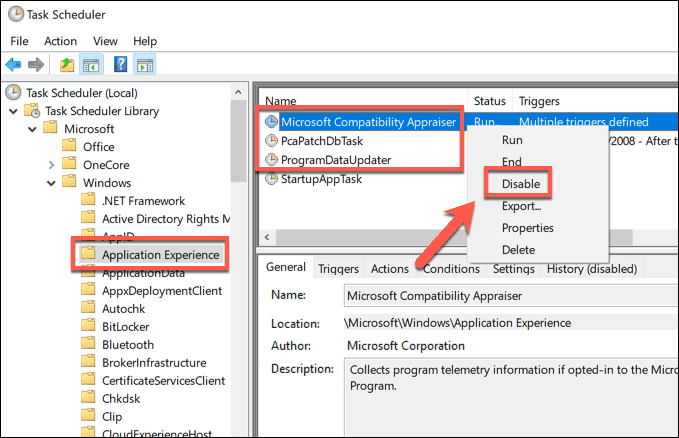Switch to the Actions tab
This screenshot has height=438, width=679.
click(x=390, y=269)
